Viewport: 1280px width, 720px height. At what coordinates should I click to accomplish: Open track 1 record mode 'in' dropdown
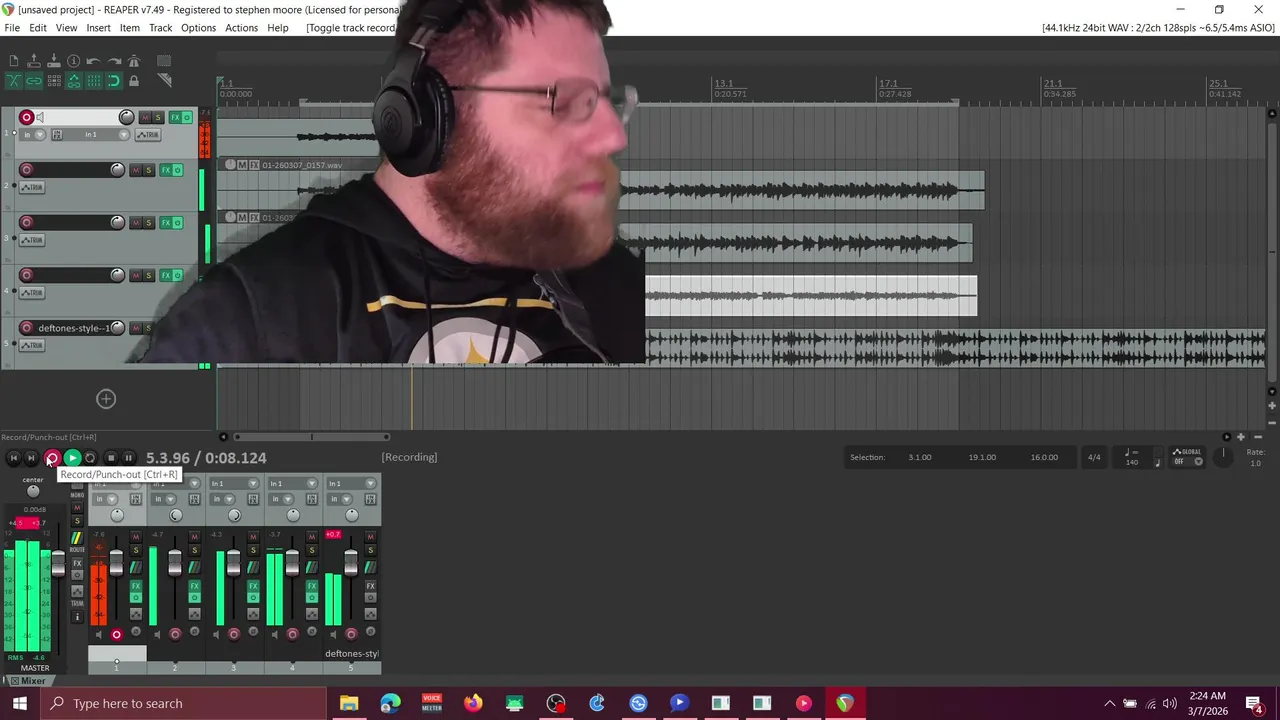coord(32,134)
